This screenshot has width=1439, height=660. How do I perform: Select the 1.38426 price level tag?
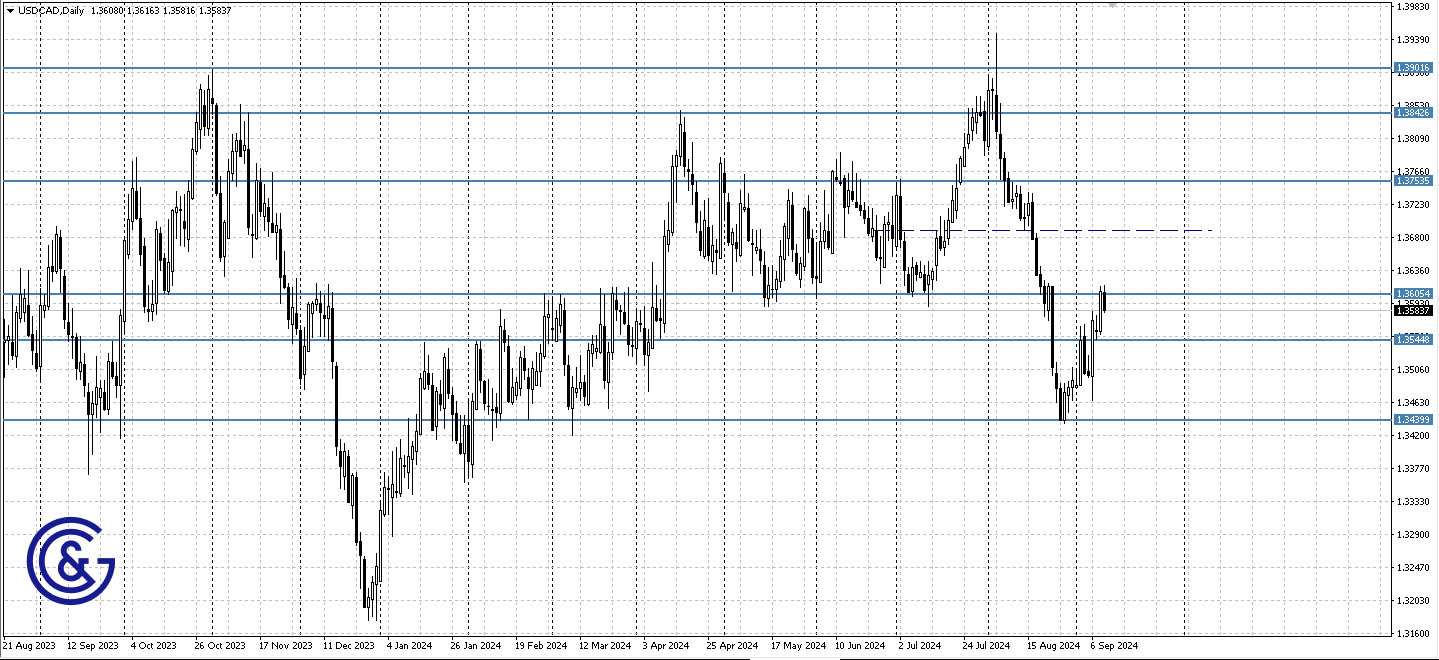point(1413,113)
